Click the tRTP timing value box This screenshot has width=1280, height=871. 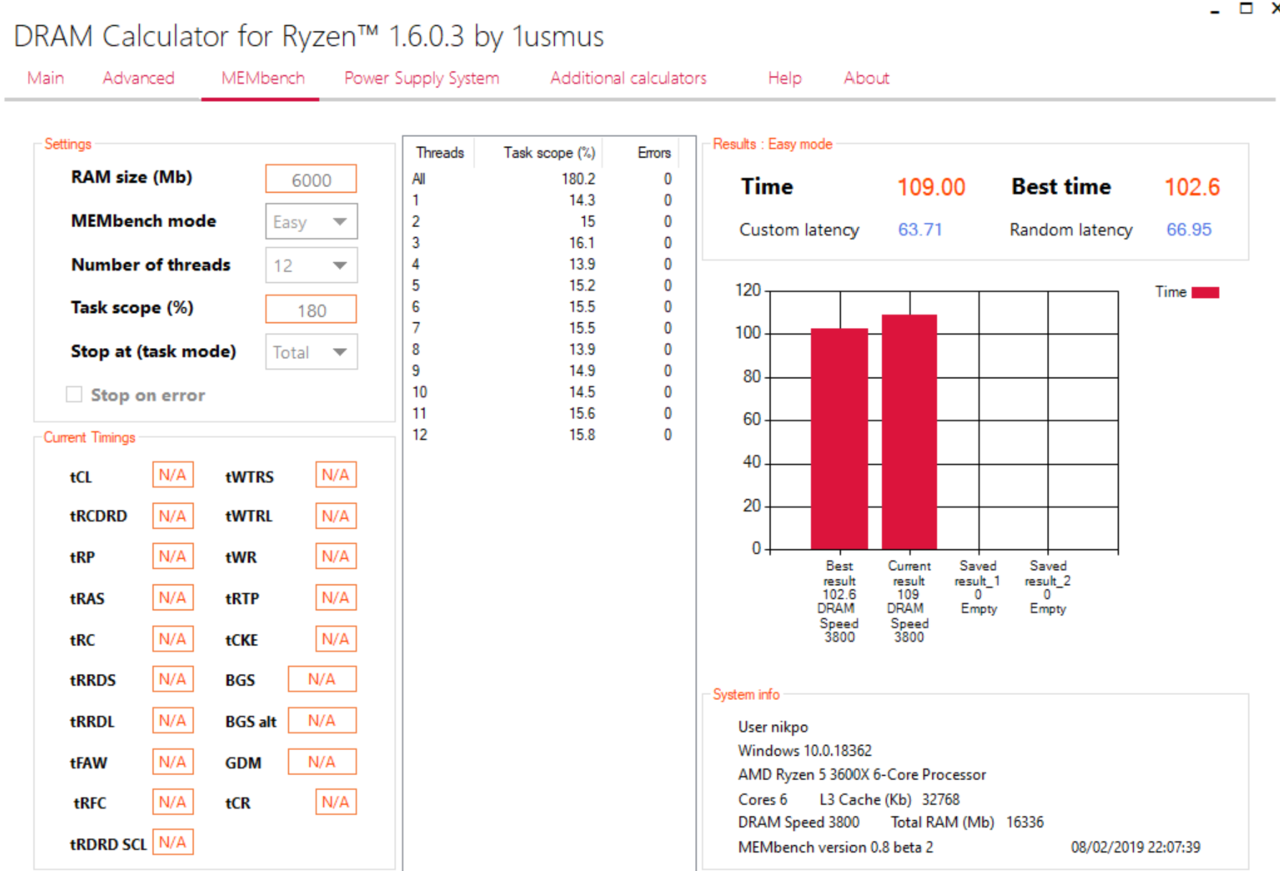click(x=336, y=597)
